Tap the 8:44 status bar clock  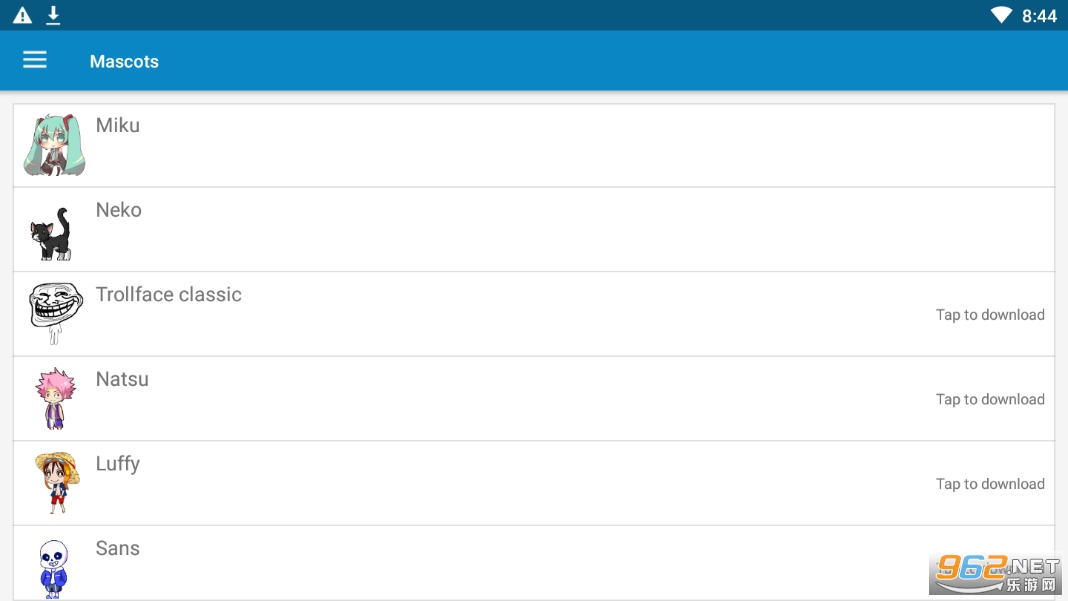1039,15
